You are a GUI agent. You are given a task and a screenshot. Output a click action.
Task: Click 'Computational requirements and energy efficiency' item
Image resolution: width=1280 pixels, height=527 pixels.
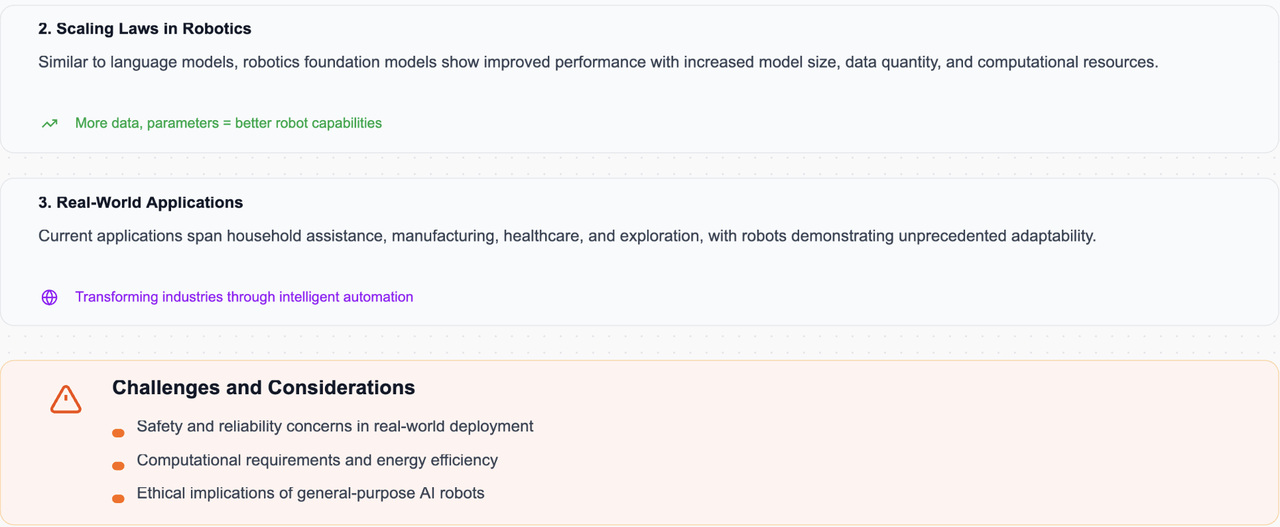317,460
